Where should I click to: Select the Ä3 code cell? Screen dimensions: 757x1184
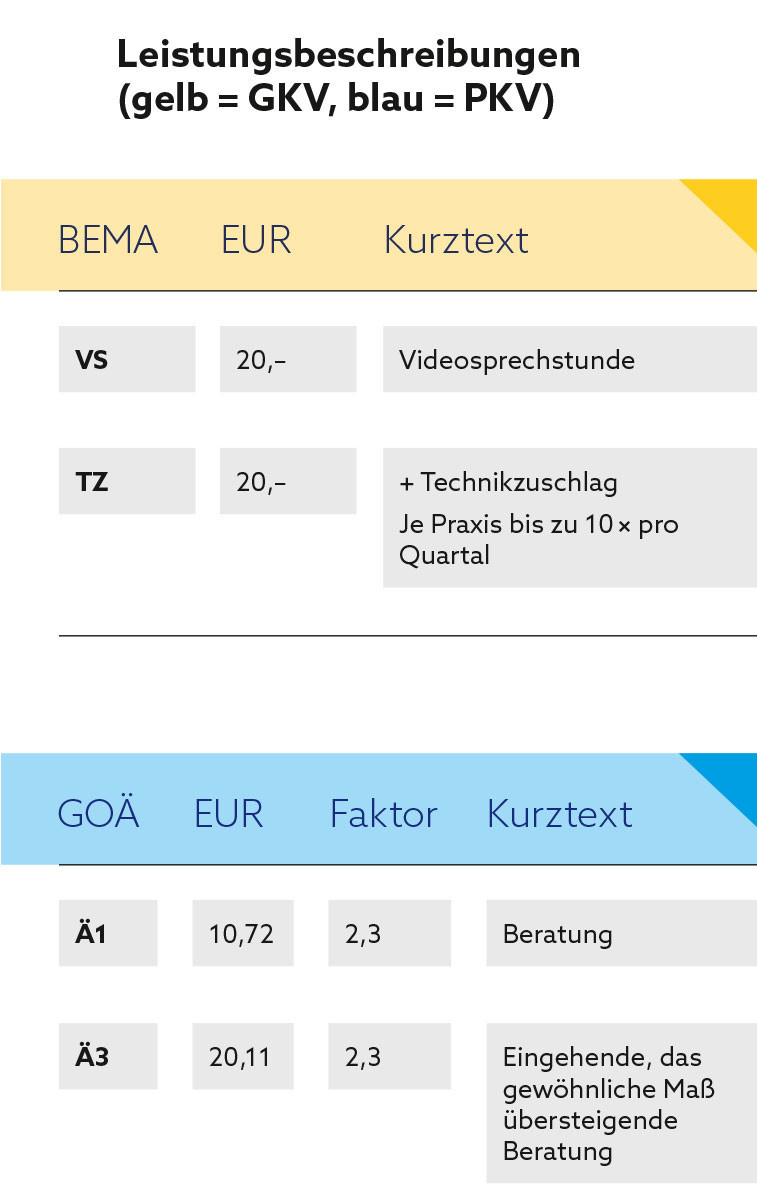[108, 1056]
